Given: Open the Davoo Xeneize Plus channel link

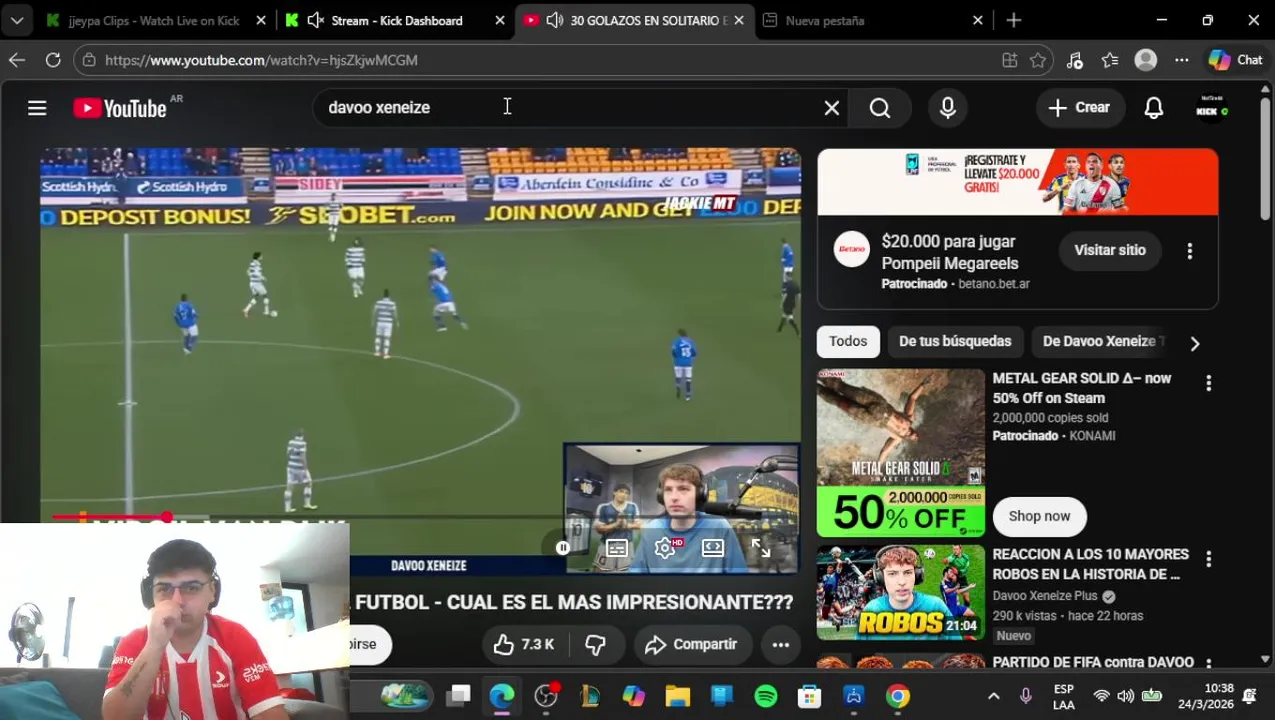Looking at the screenshot, I should pos(1046,596).
